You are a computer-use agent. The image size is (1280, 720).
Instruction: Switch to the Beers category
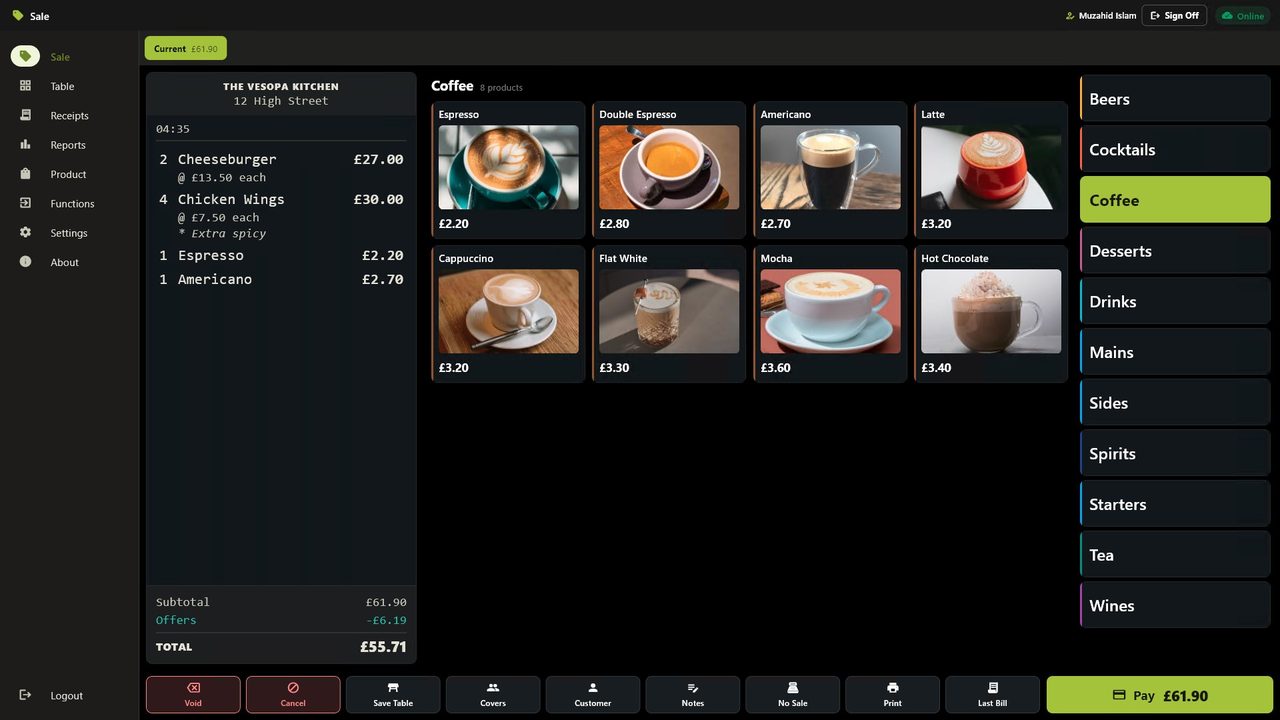click(1175, 99)
